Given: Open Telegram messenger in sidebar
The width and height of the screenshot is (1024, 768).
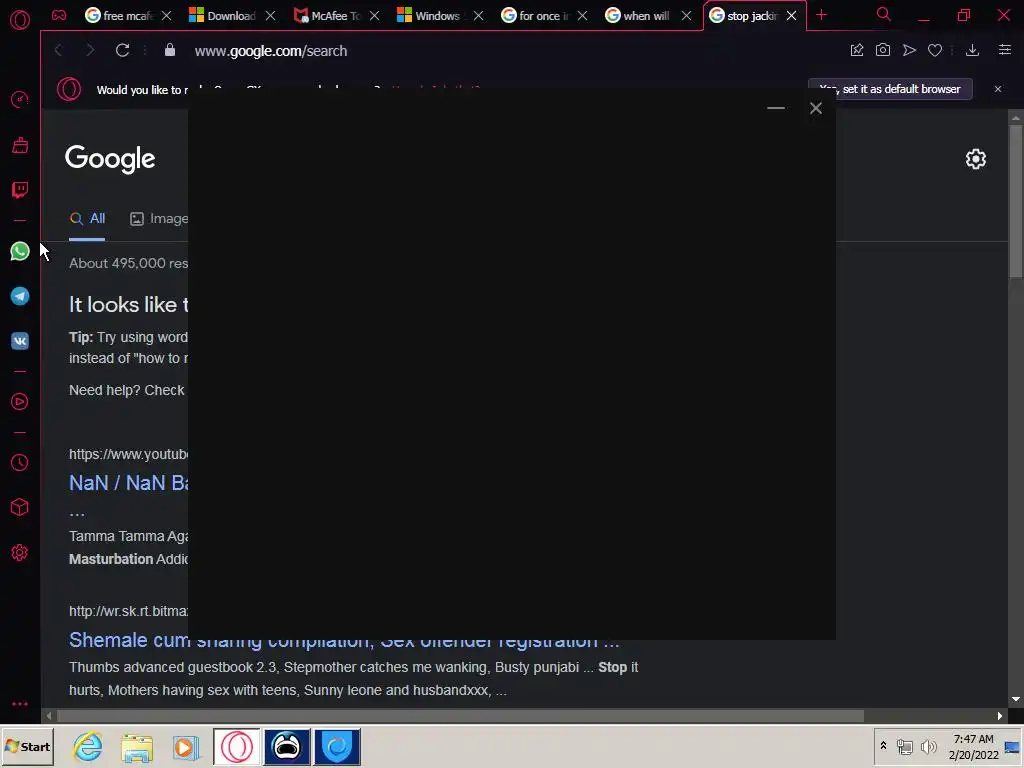Looking at the screenshot, I should pyautogui.click(x=20, y=296).
